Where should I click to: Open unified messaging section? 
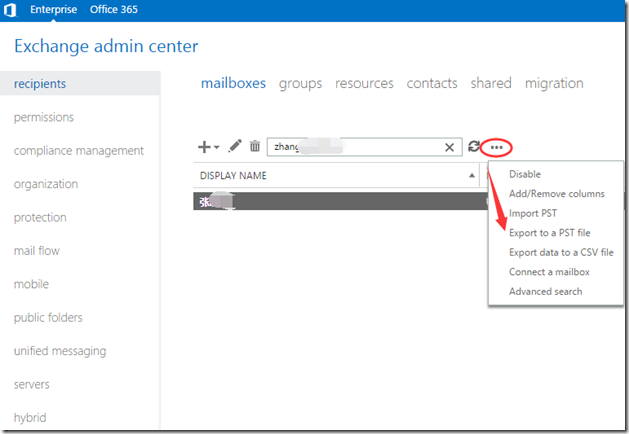(x=60, y=351)
